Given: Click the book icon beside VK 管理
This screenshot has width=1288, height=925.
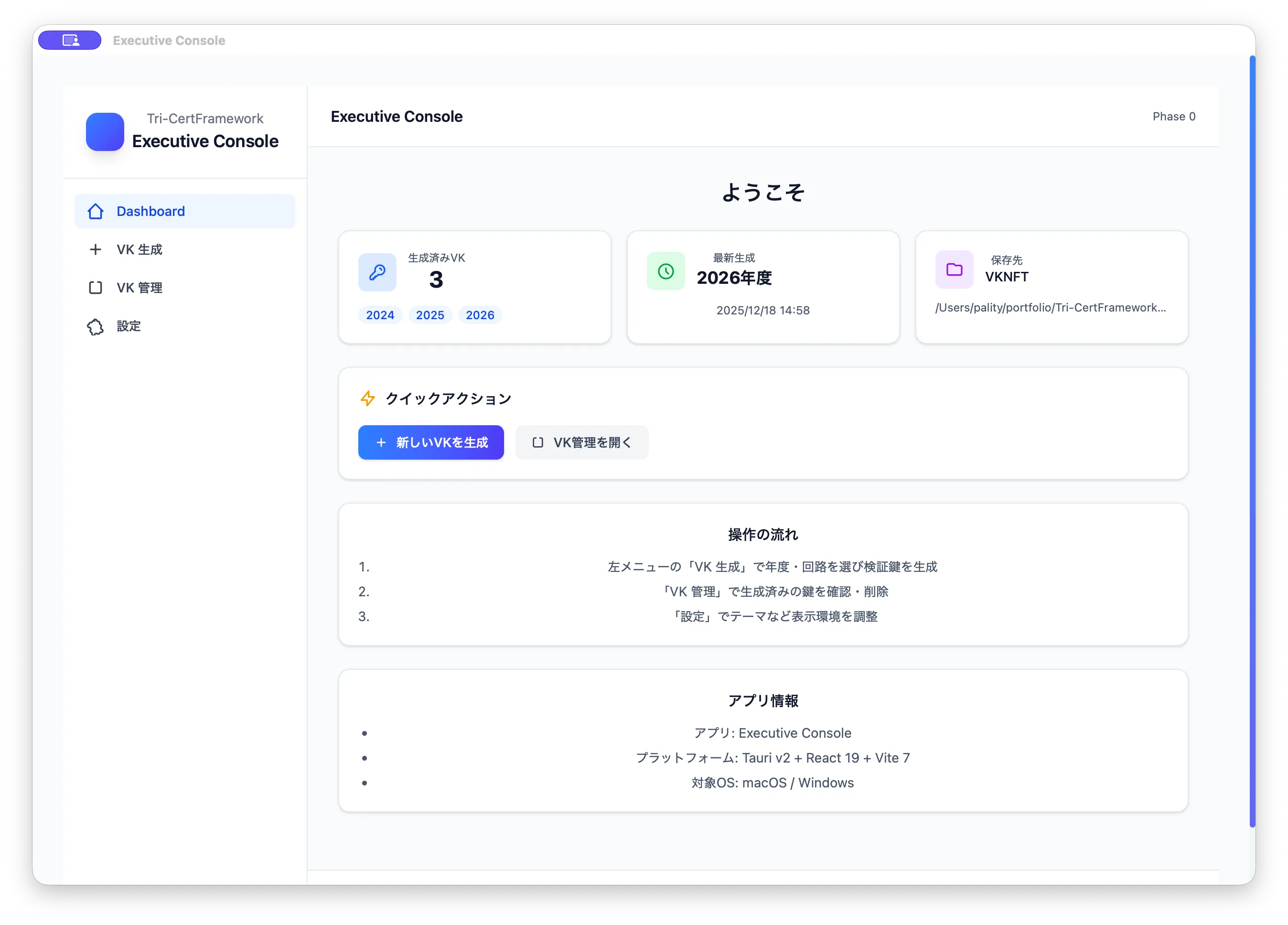Looking at the screenshot, I should (x=96, y=288).
